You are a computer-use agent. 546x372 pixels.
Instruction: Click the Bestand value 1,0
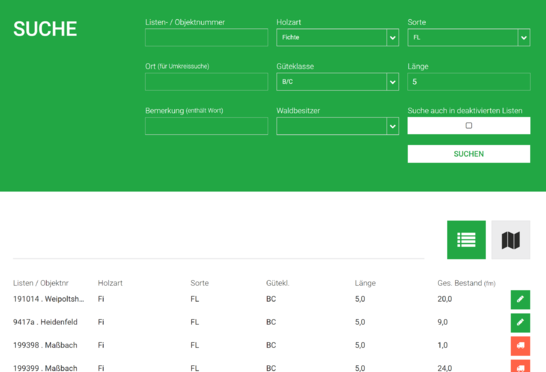443,346
